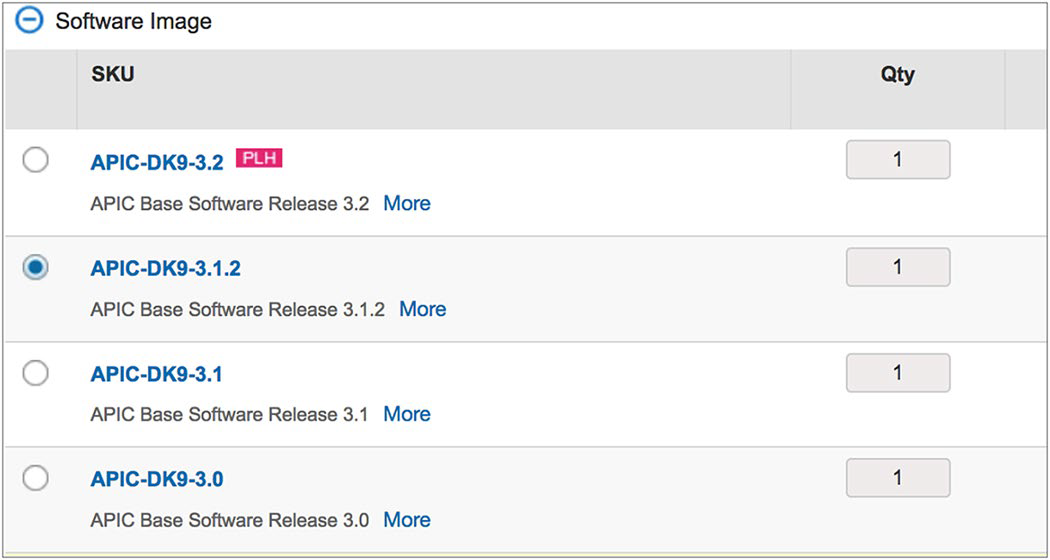Click the Qty field for APIC-DK9-3.2
The height and width of the screenshot is (560, 1050).
(897, 160)
